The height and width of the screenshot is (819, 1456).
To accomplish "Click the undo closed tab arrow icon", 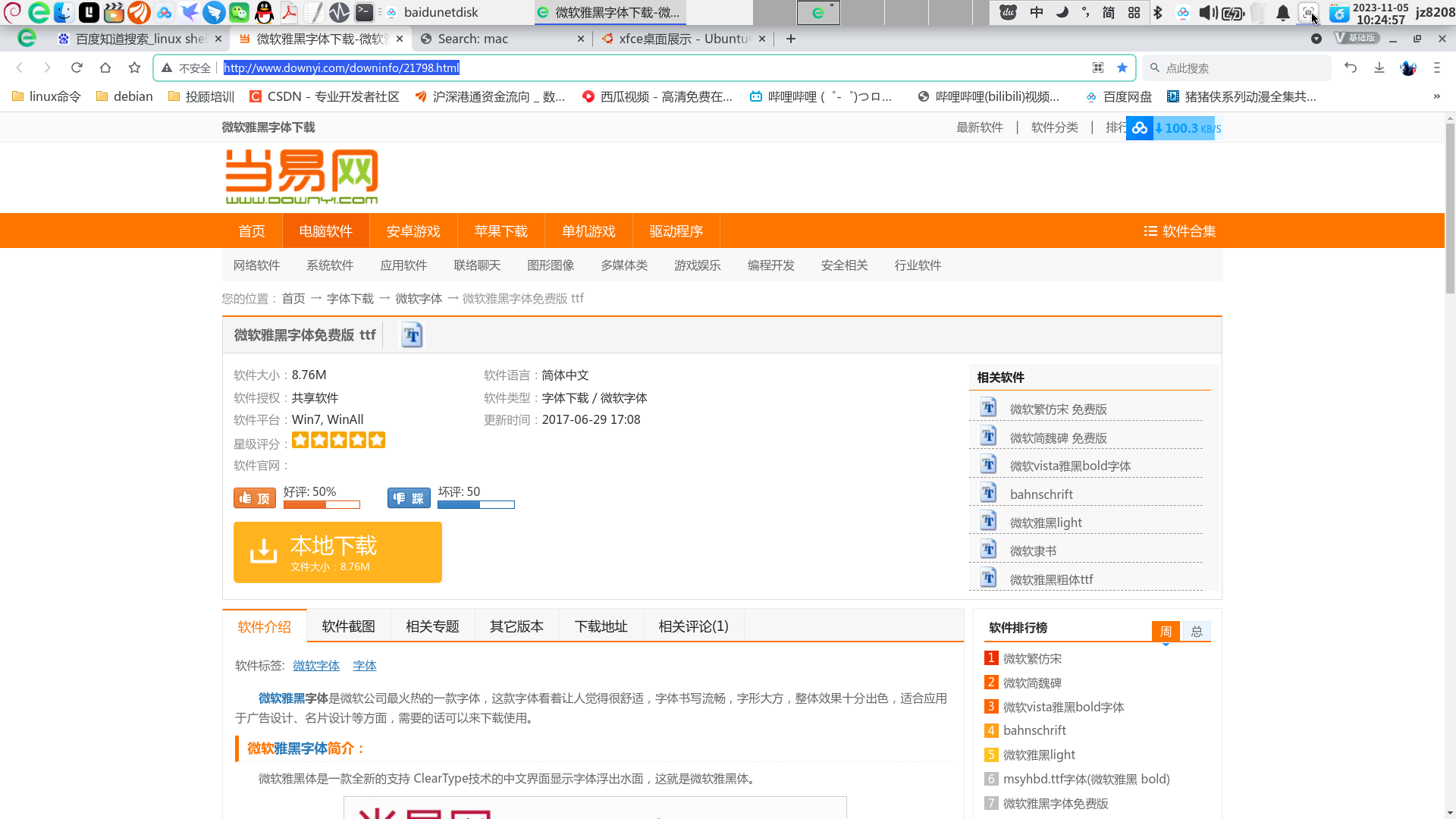I will pyautogui.click(x=1351, y=67).
